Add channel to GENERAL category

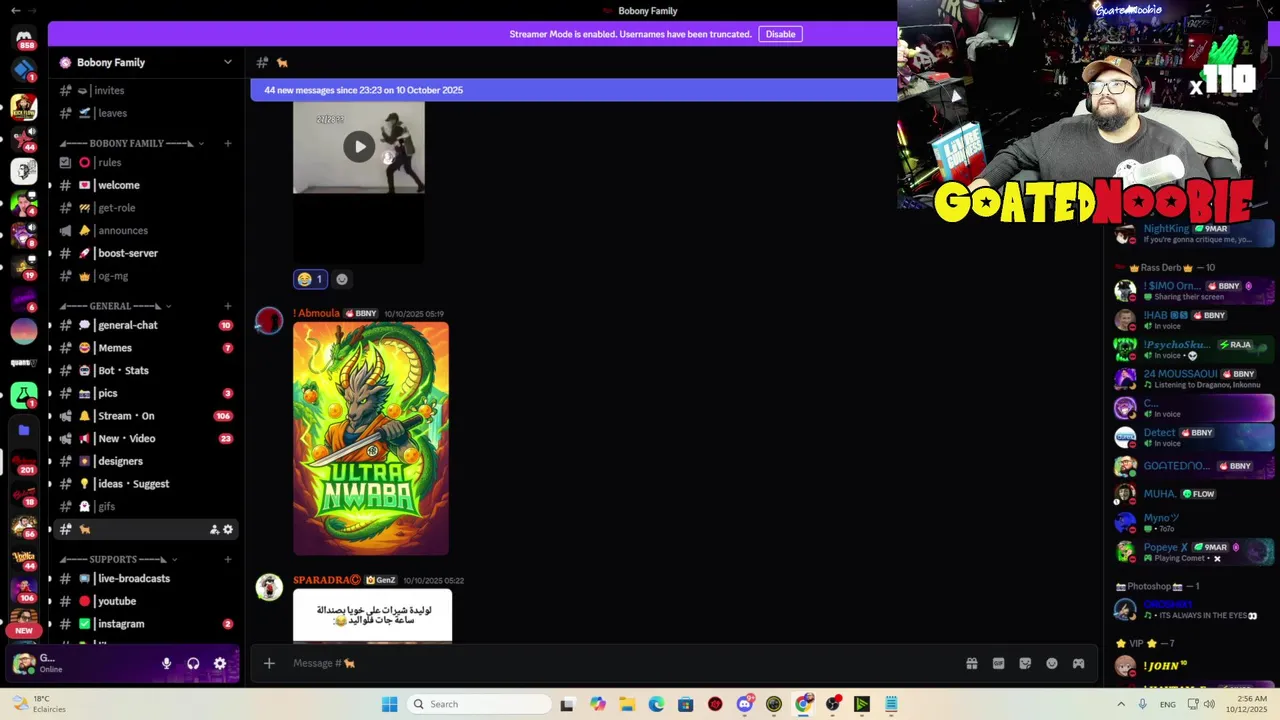pos(228,306)
